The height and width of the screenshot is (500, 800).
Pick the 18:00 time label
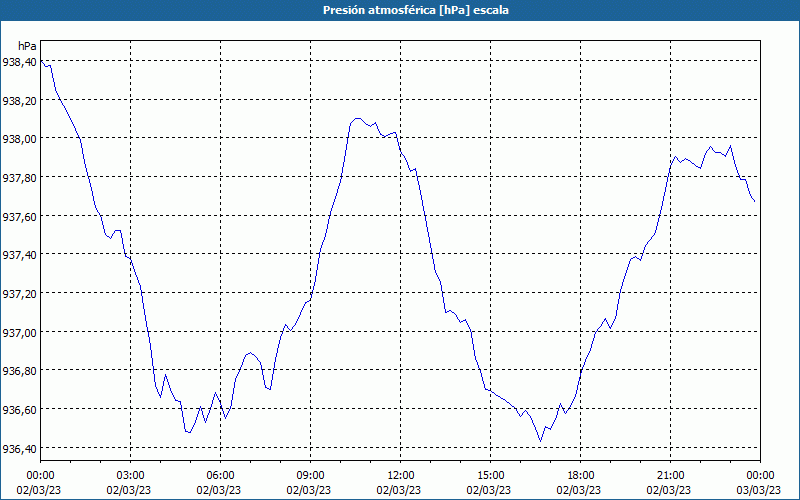580,476
